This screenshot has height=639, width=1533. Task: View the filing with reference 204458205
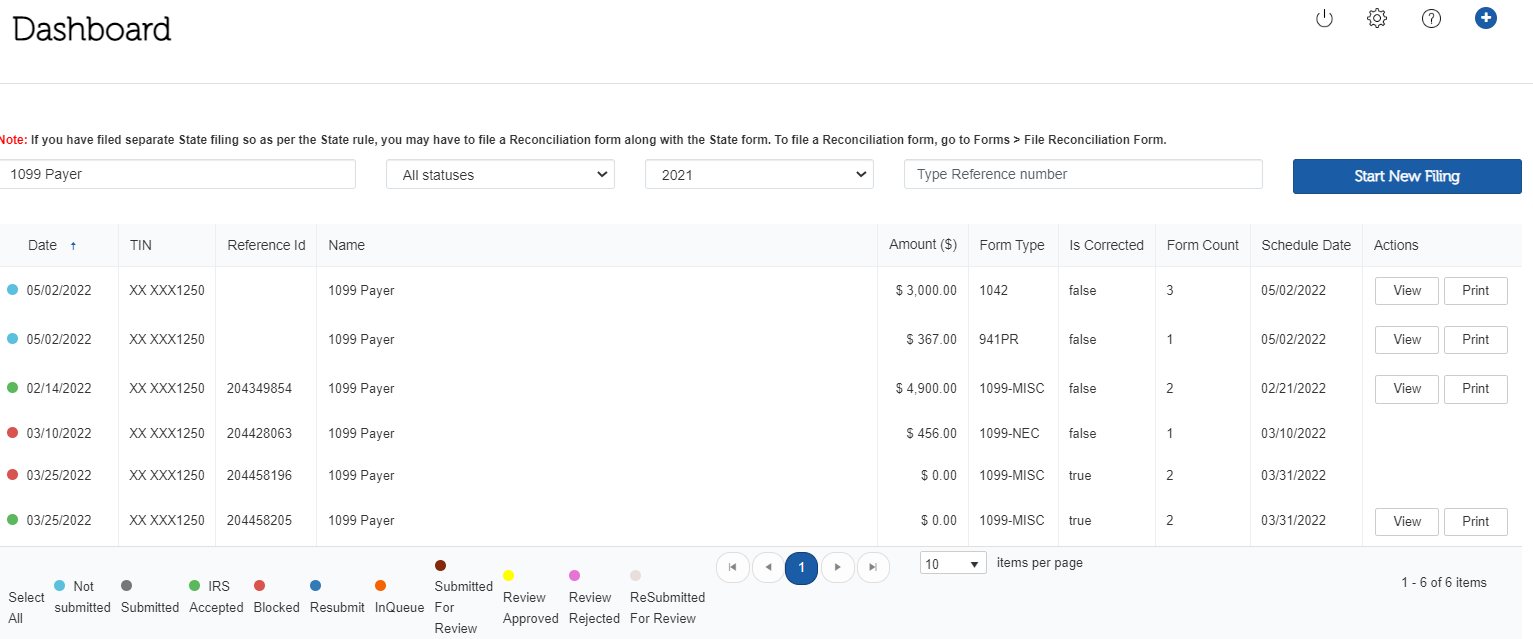point(1407,522)
